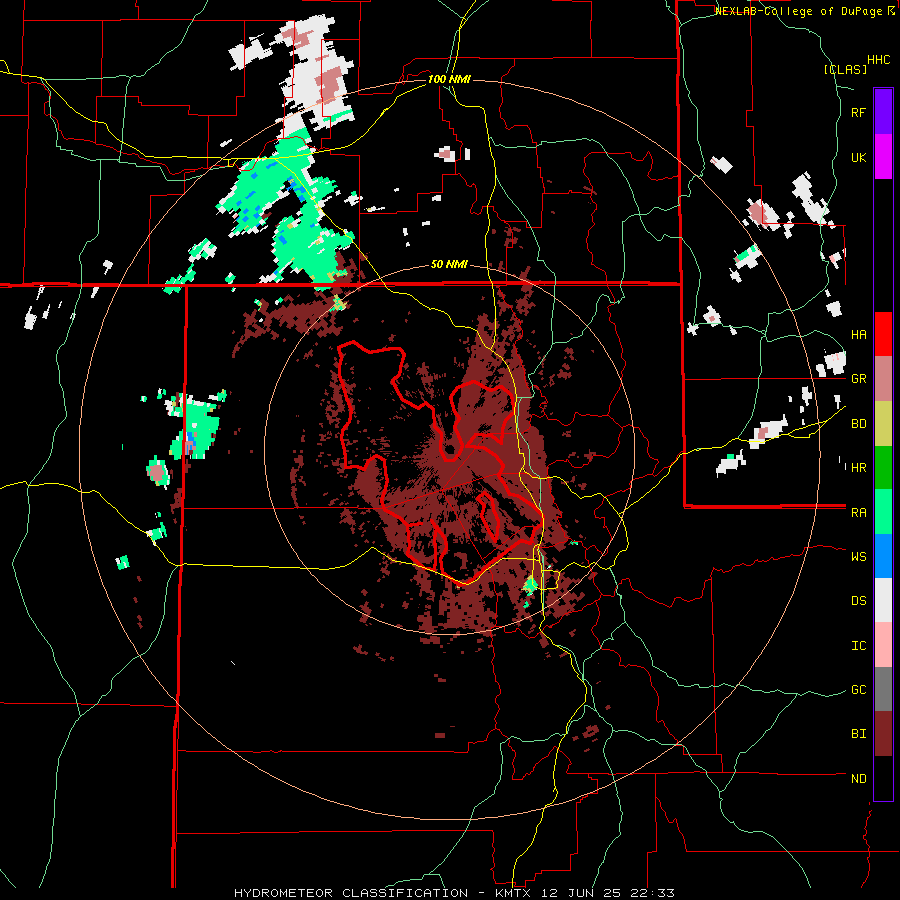
Task: Click the UK legend label
Action: click(858, 158)
